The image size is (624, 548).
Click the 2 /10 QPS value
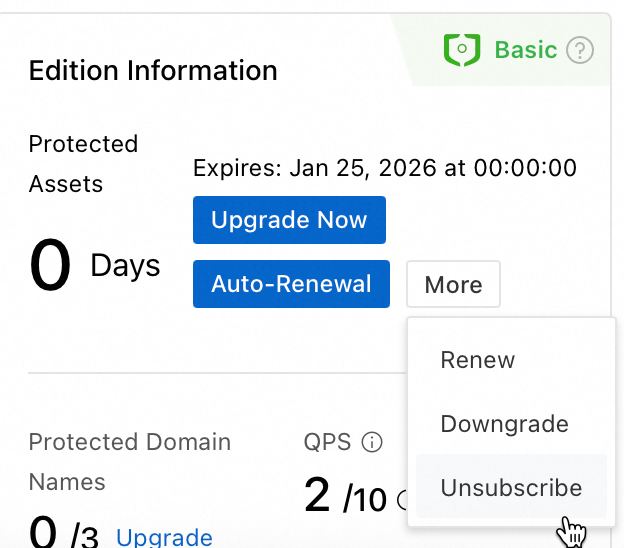click(x=345, y=495)
